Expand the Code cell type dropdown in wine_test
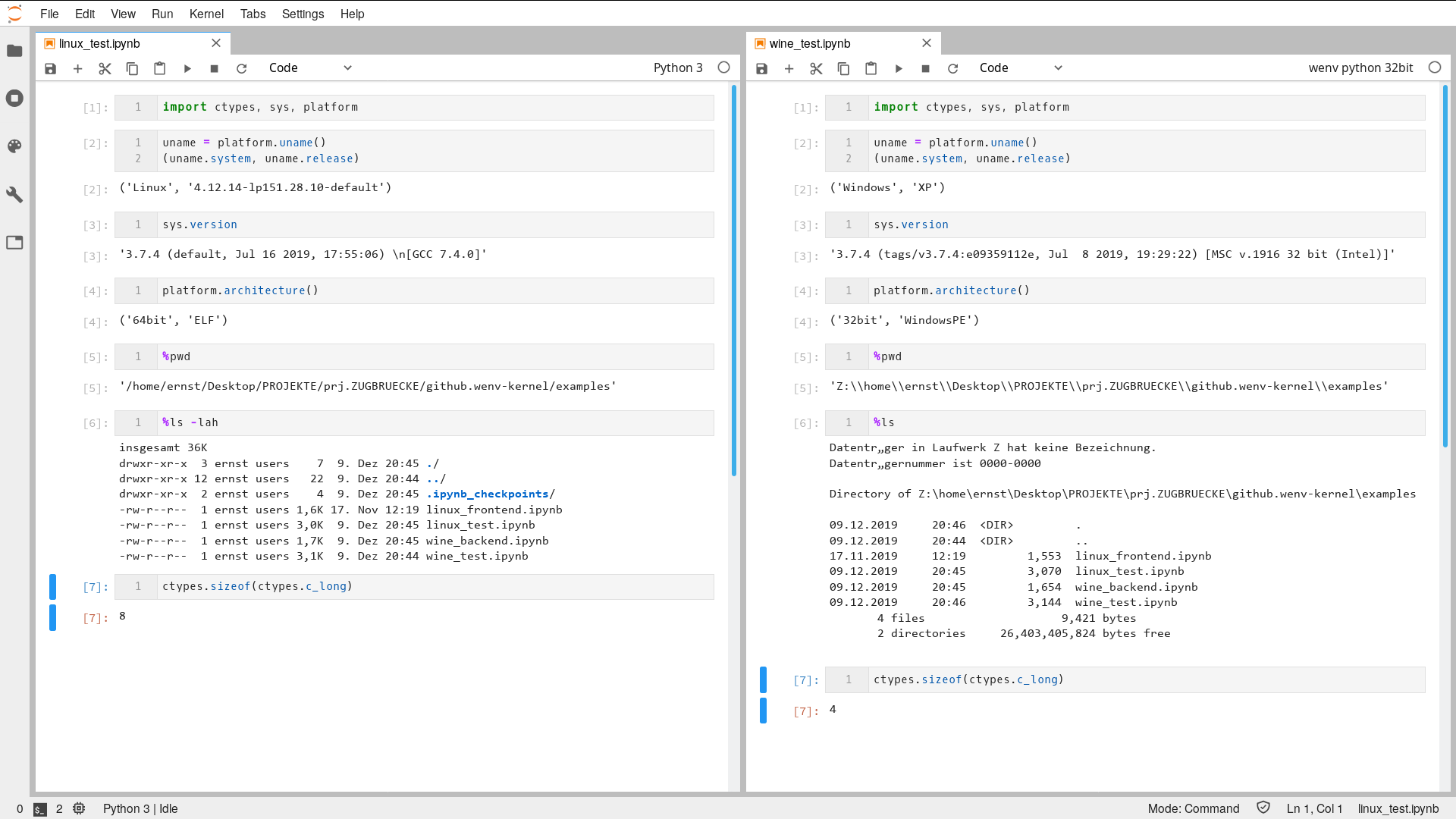The image size is (1456, 819). [1021, 68]
